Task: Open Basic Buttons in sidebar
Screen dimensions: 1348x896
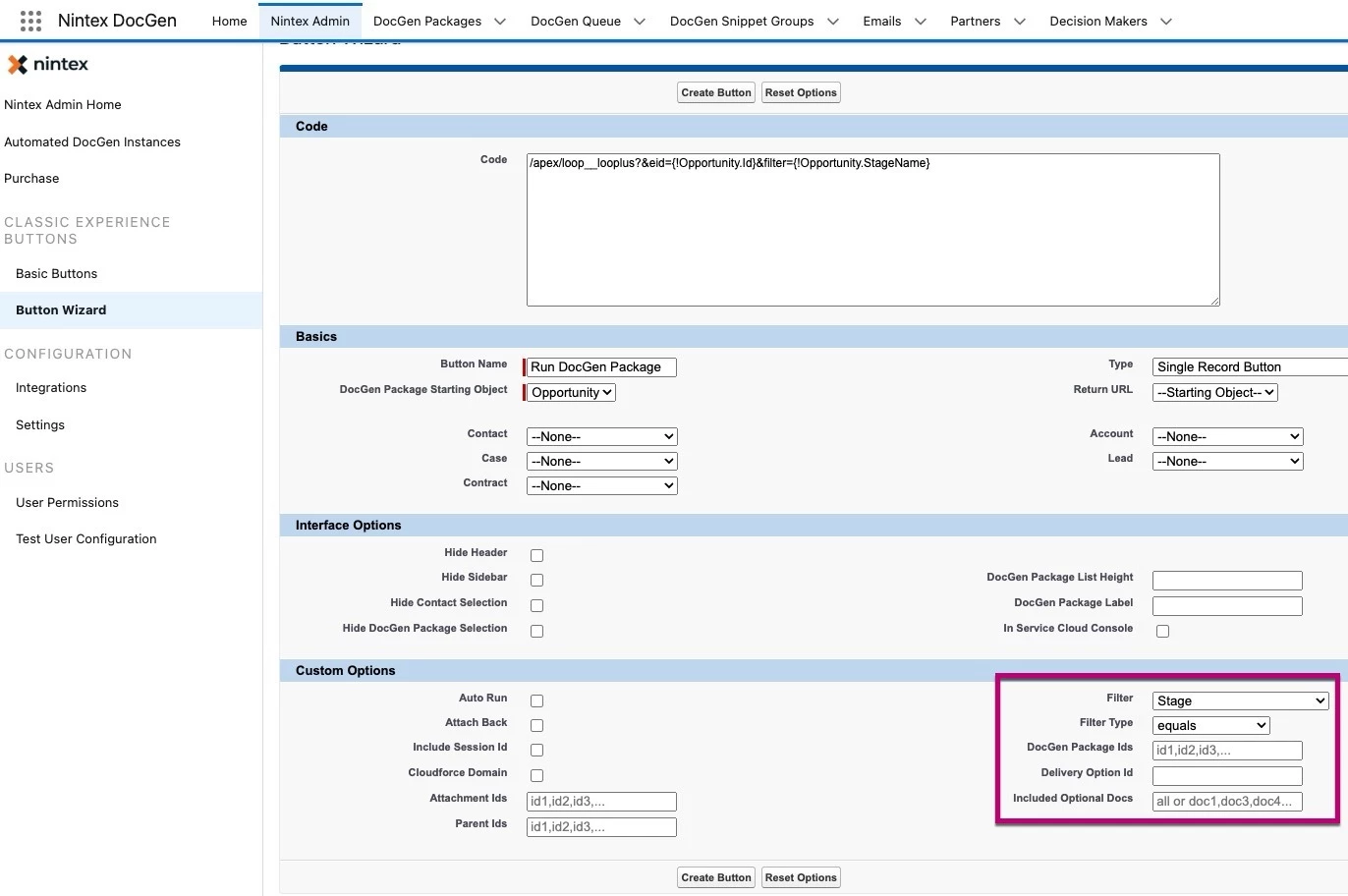Action: (x=56, y=273)
